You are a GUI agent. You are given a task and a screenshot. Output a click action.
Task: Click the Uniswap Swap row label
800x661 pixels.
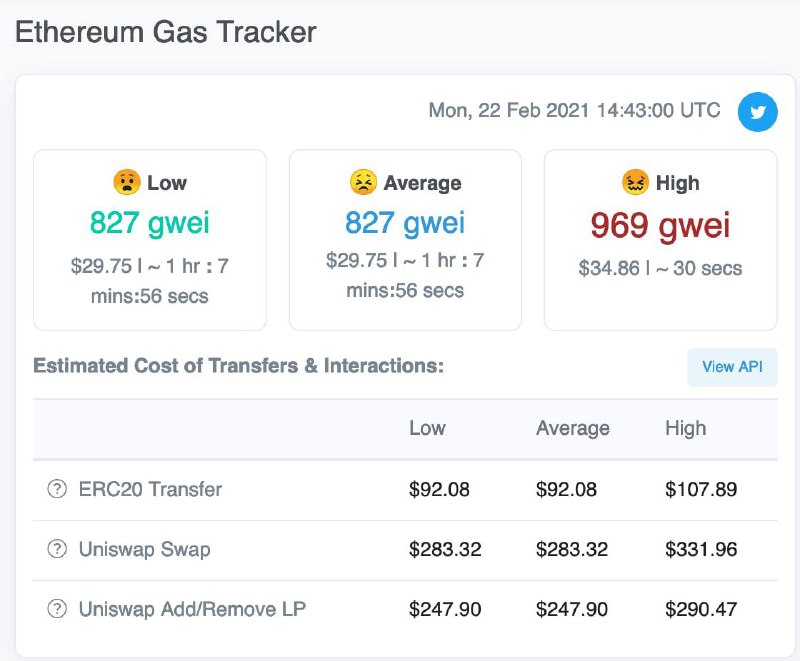click(144, 549)
